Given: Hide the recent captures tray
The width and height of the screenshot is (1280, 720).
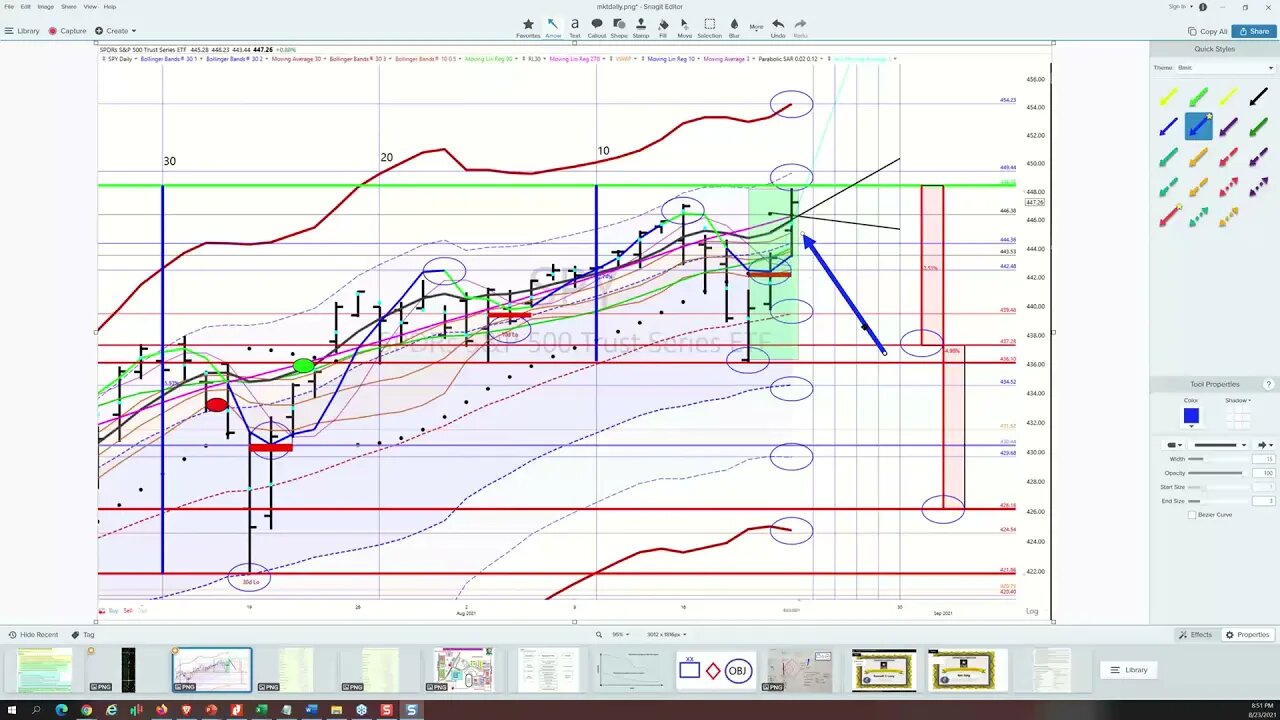Looking at the screenshot, I should point(32,635).
